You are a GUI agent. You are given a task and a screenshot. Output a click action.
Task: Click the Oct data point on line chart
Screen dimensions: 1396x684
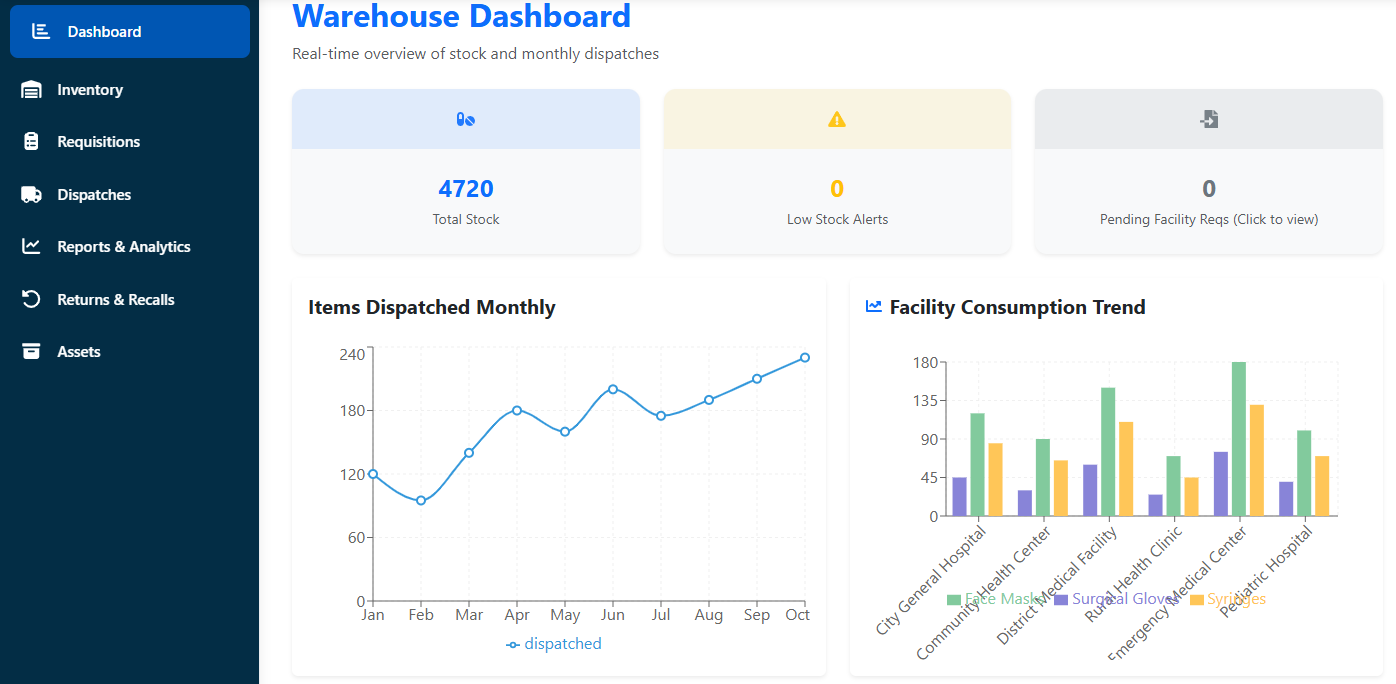click(805, 357)
